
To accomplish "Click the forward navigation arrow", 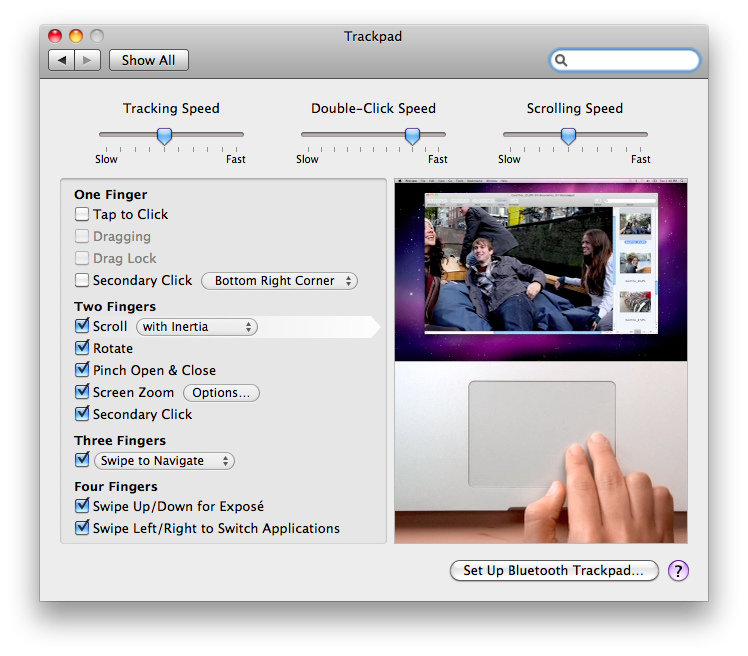I will pos(87,60).
